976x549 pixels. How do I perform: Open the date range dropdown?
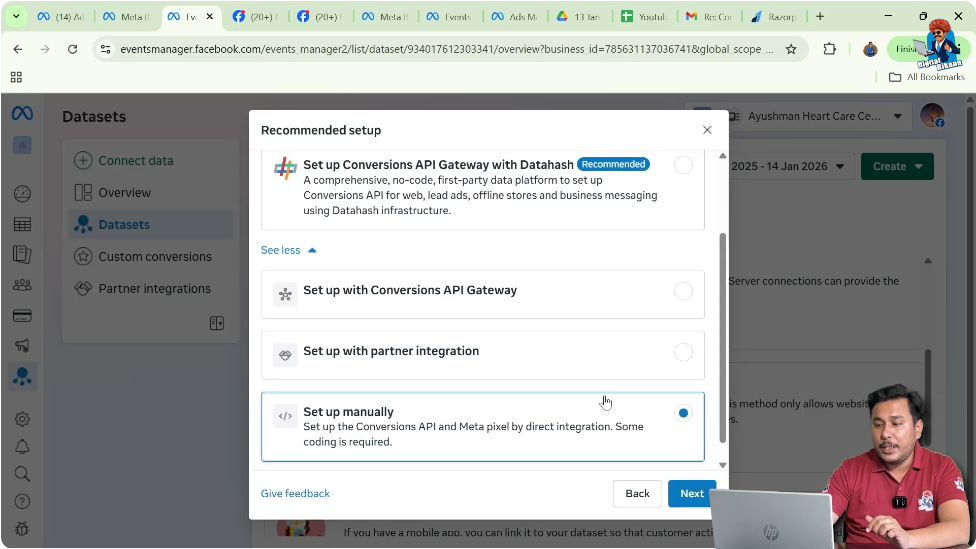tap(787, 166)
